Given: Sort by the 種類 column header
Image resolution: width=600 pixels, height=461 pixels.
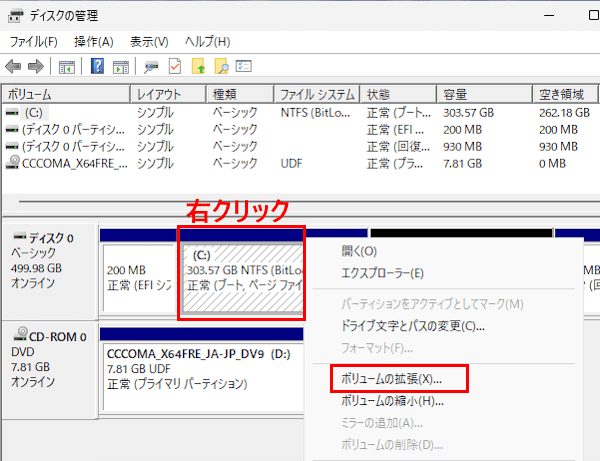Looking at the screenshot, I should 240,94.
